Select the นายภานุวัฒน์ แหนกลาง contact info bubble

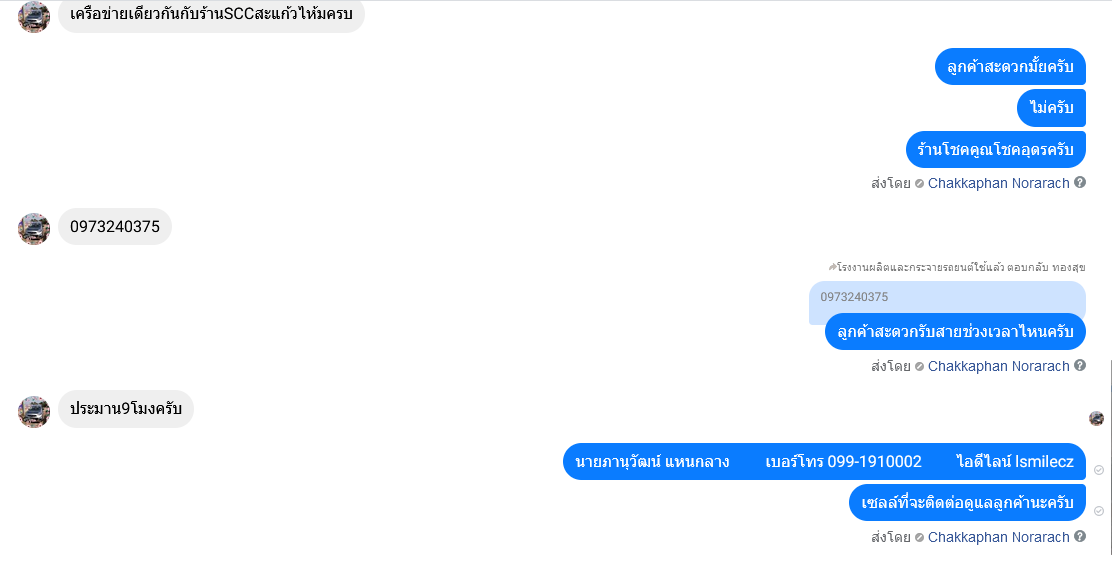[x=824, y=461]
